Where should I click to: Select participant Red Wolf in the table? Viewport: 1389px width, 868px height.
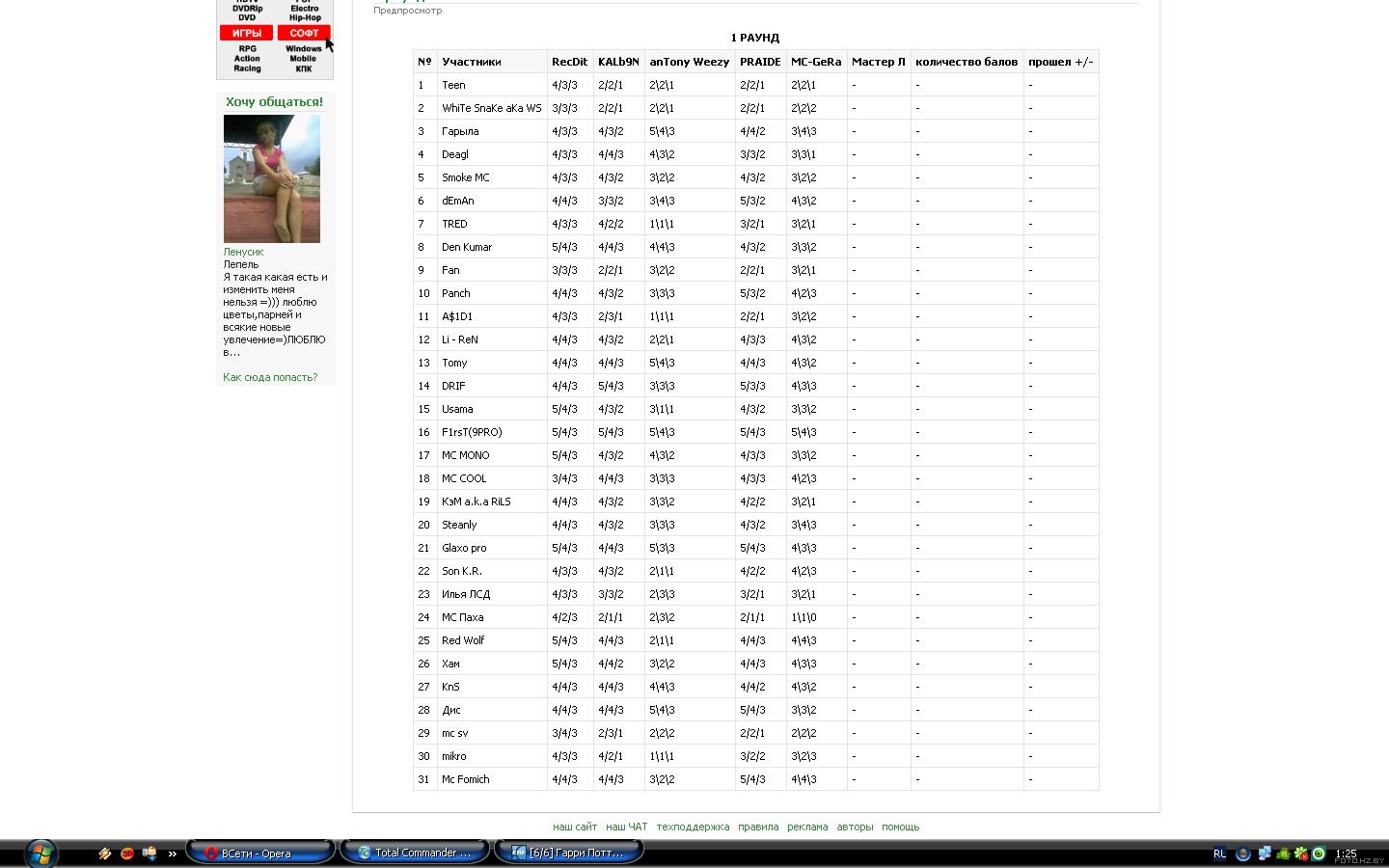[x=463, y=640]
